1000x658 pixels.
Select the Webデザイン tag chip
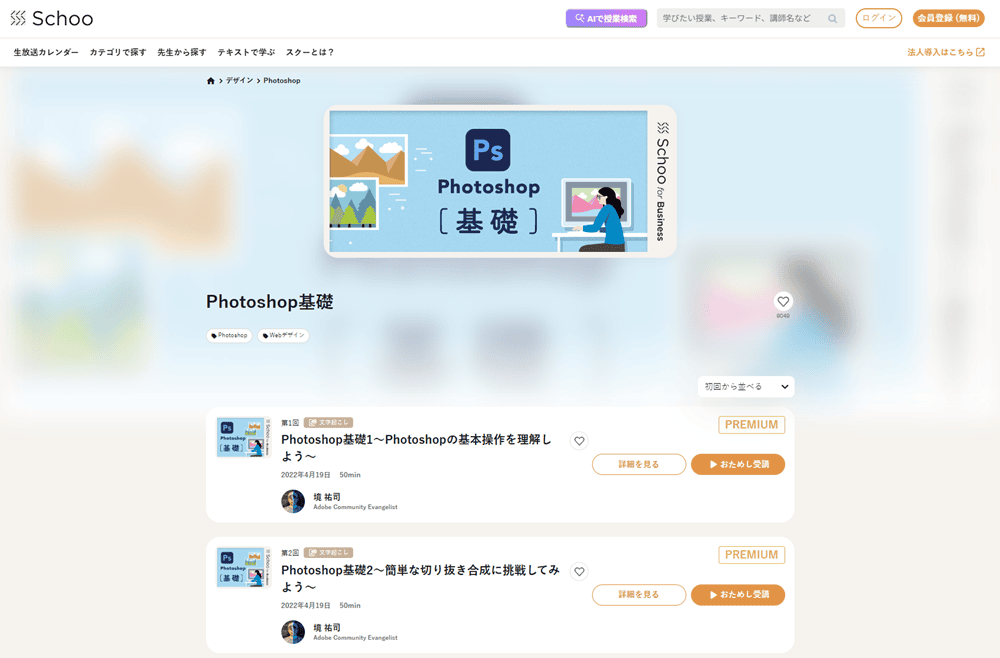click(283, 335)
